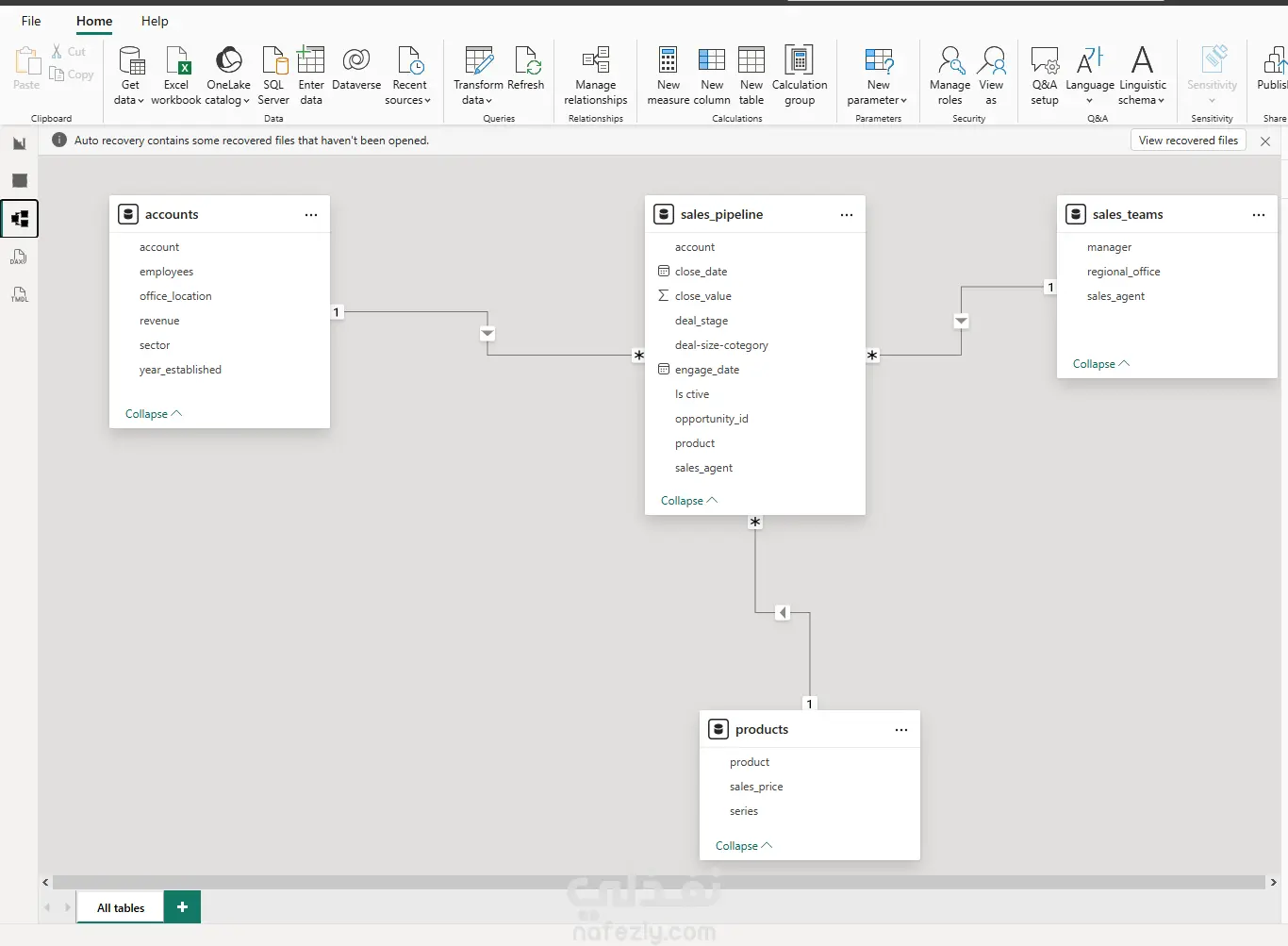Connect to SQL Server
This screenshot has width=1288, height=946.
pyautogui.click(x=273, y=75)
